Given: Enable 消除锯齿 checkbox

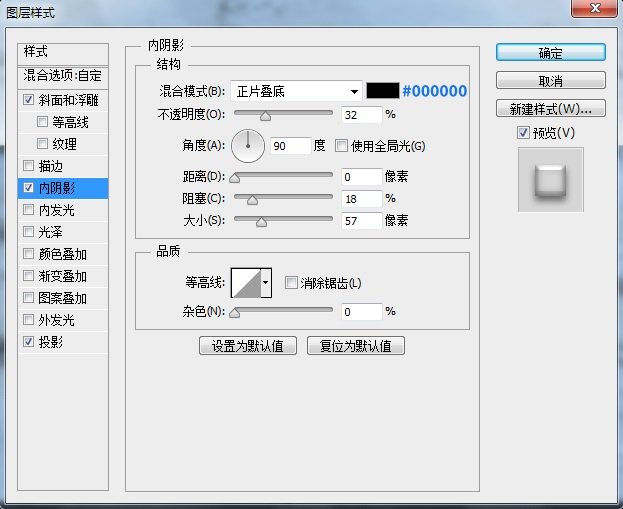Looking at the screenshot, I should (291, 283).
